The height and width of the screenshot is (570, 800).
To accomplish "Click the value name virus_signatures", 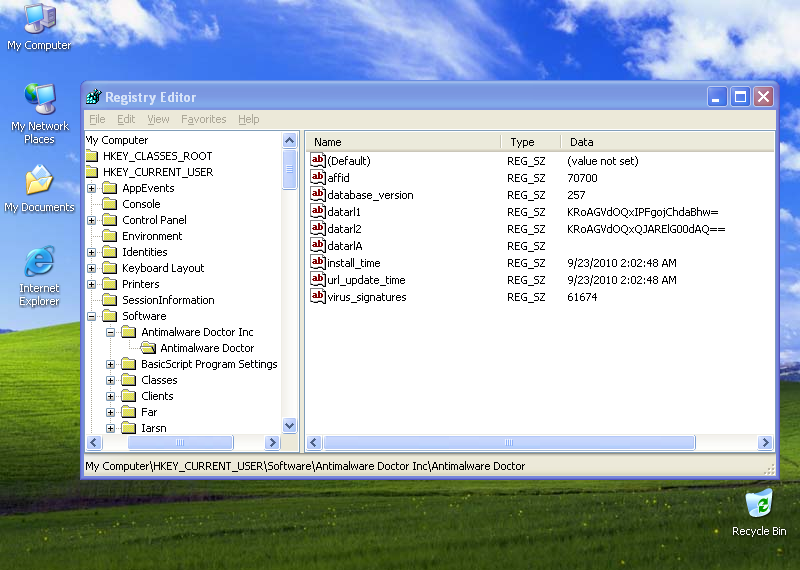I will 367,297.
